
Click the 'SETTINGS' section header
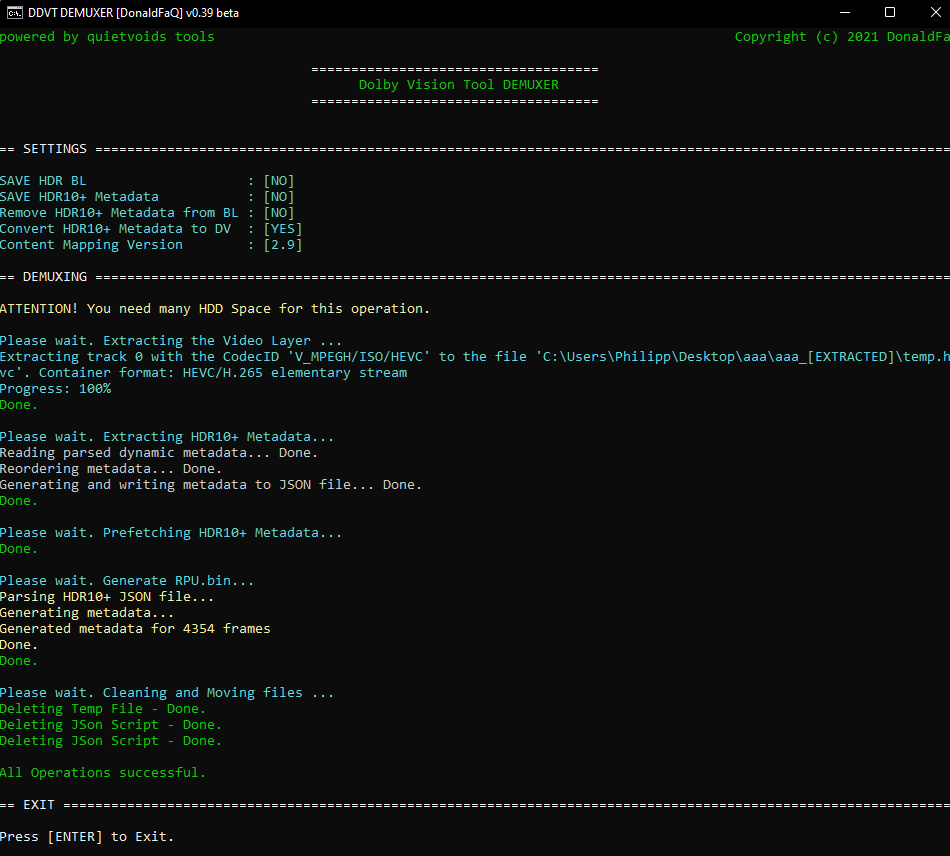click(55, 149)
